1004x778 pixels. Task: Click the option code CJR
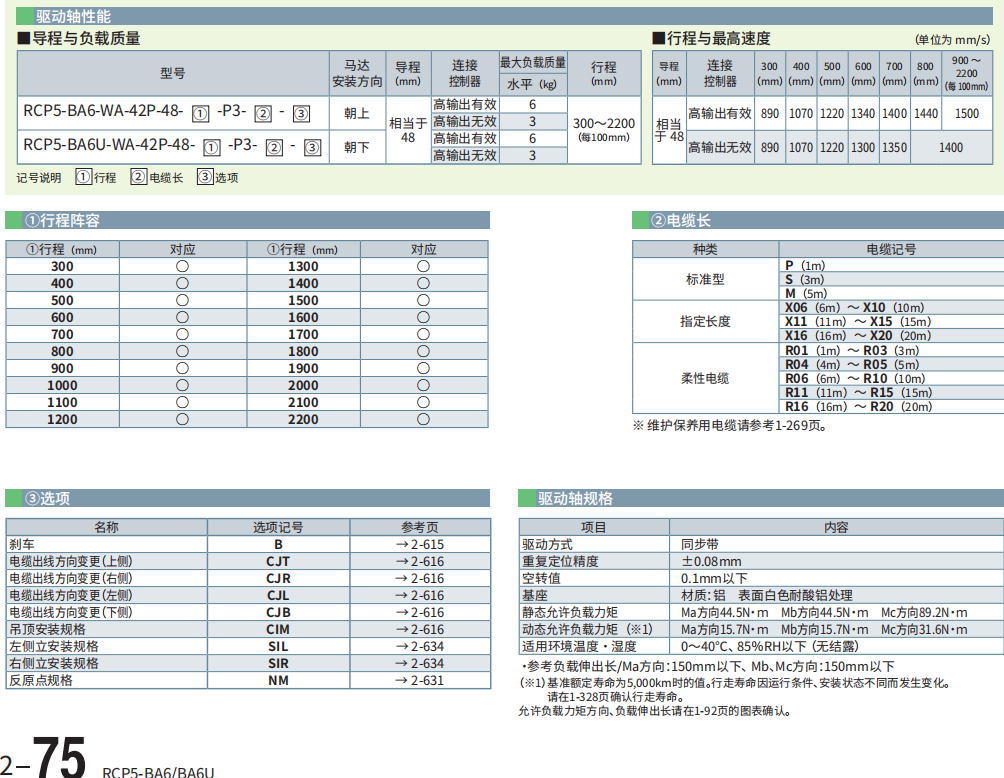point(278,579)
